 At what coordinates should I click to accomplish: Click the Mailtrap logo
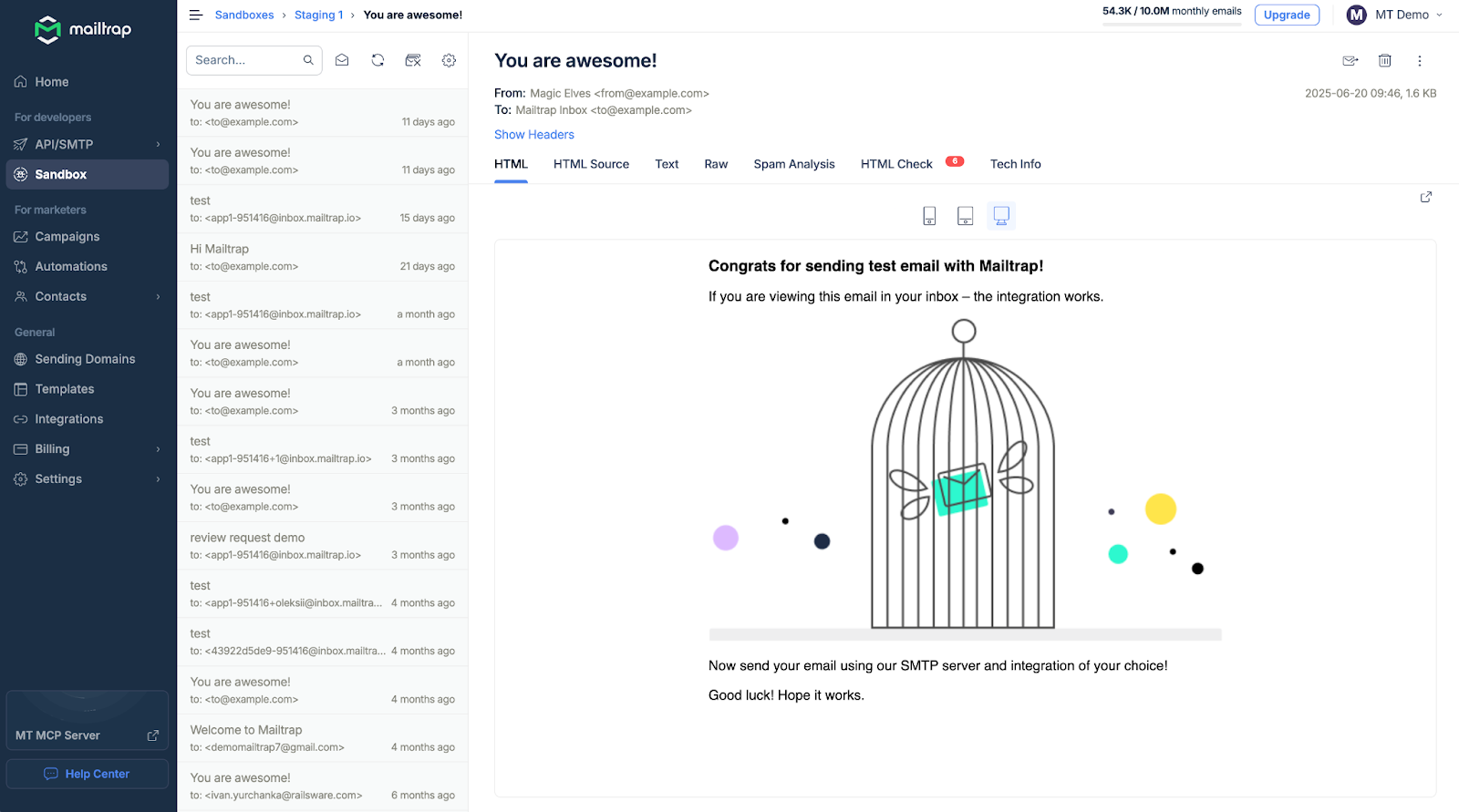(83, 30)
